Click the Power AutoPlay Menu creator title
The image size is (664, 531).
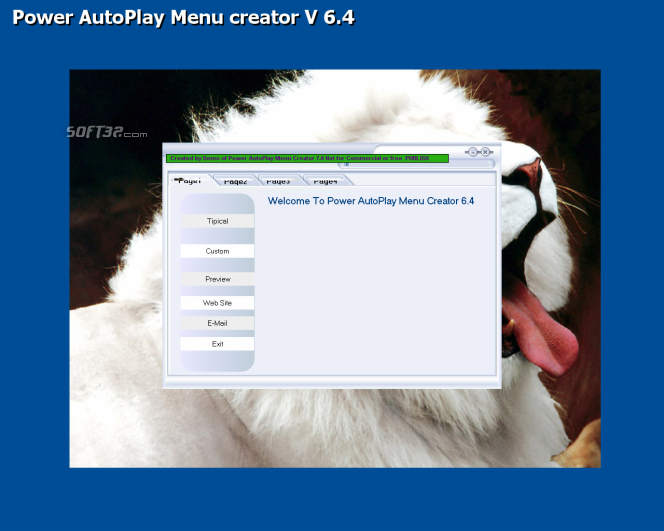(x=183, y=18)
